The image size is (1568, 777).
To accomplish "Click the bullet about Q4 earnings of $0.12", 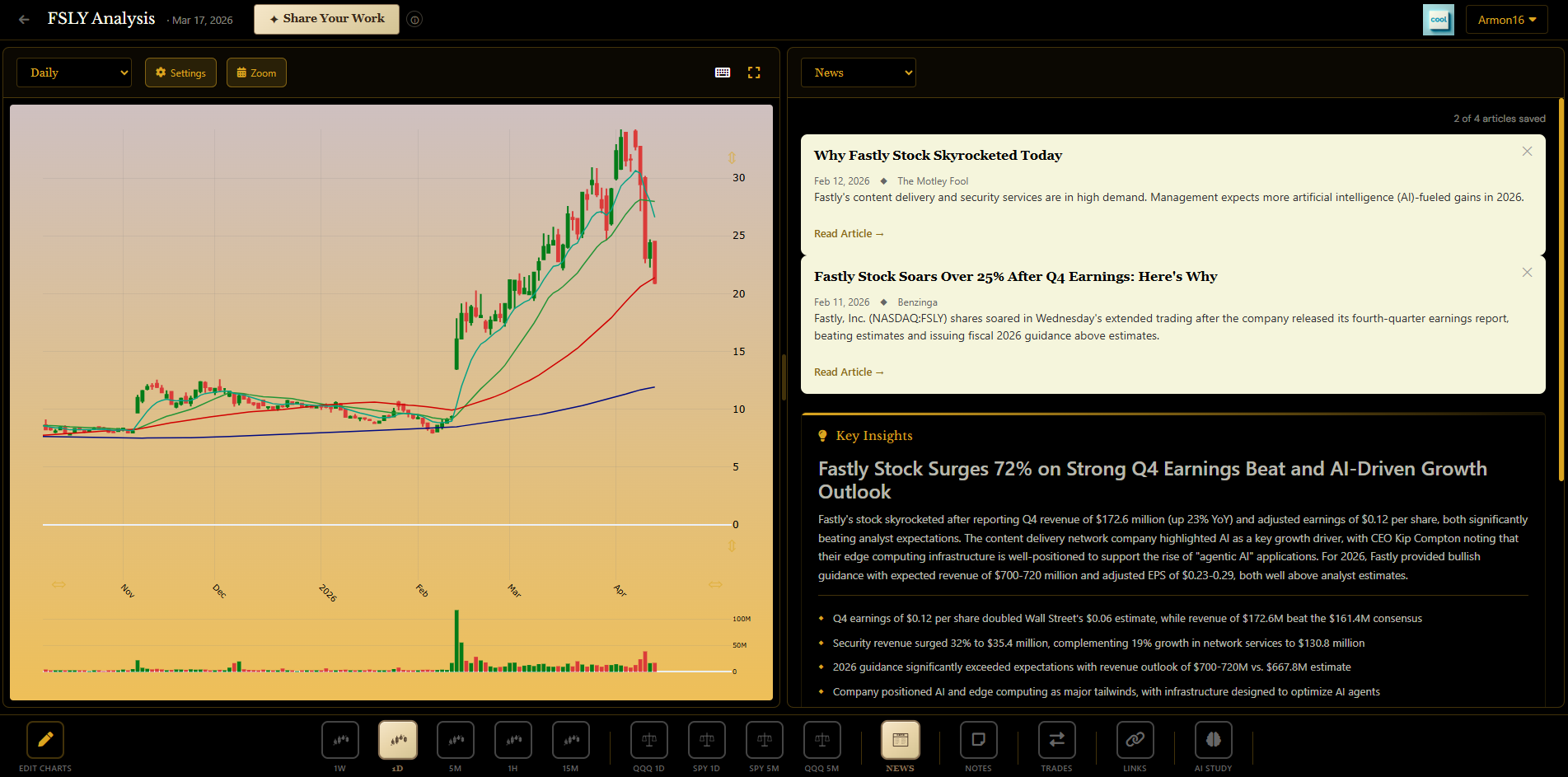I will [1127, 619].
